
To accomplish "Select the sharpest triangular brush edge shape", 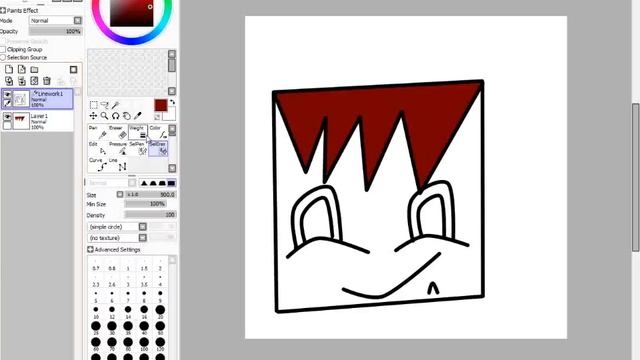I will tap(144, 183).
